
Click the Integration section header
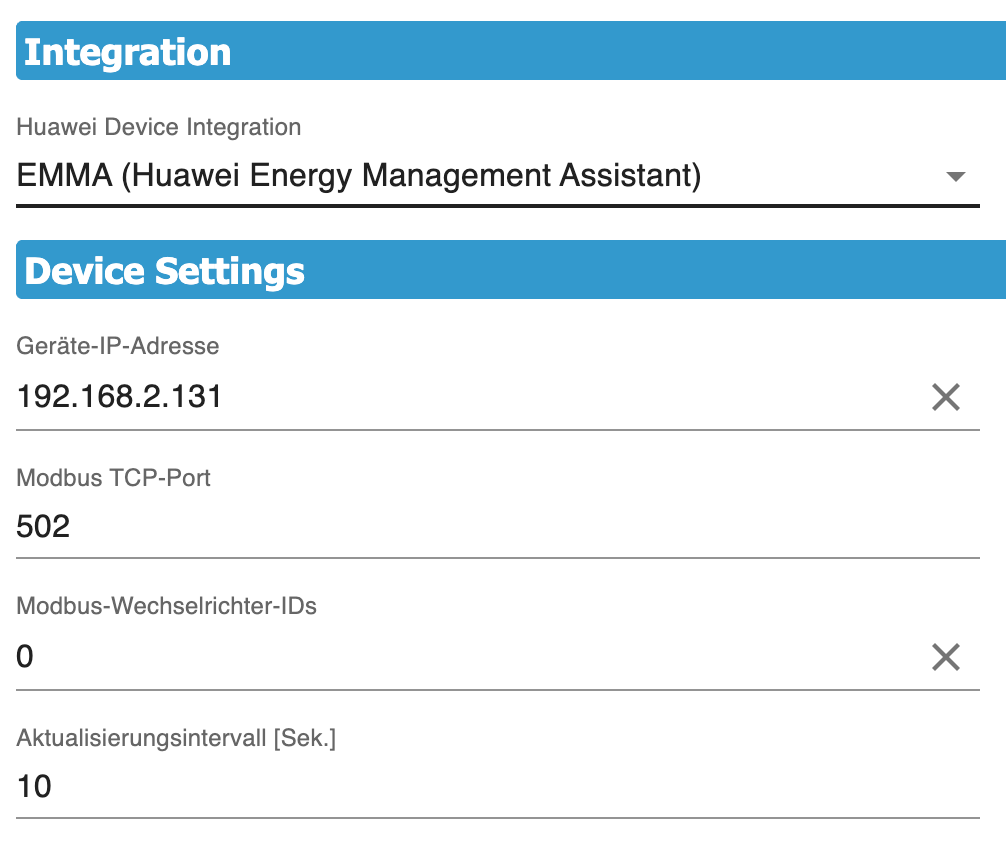click(127, 52)
